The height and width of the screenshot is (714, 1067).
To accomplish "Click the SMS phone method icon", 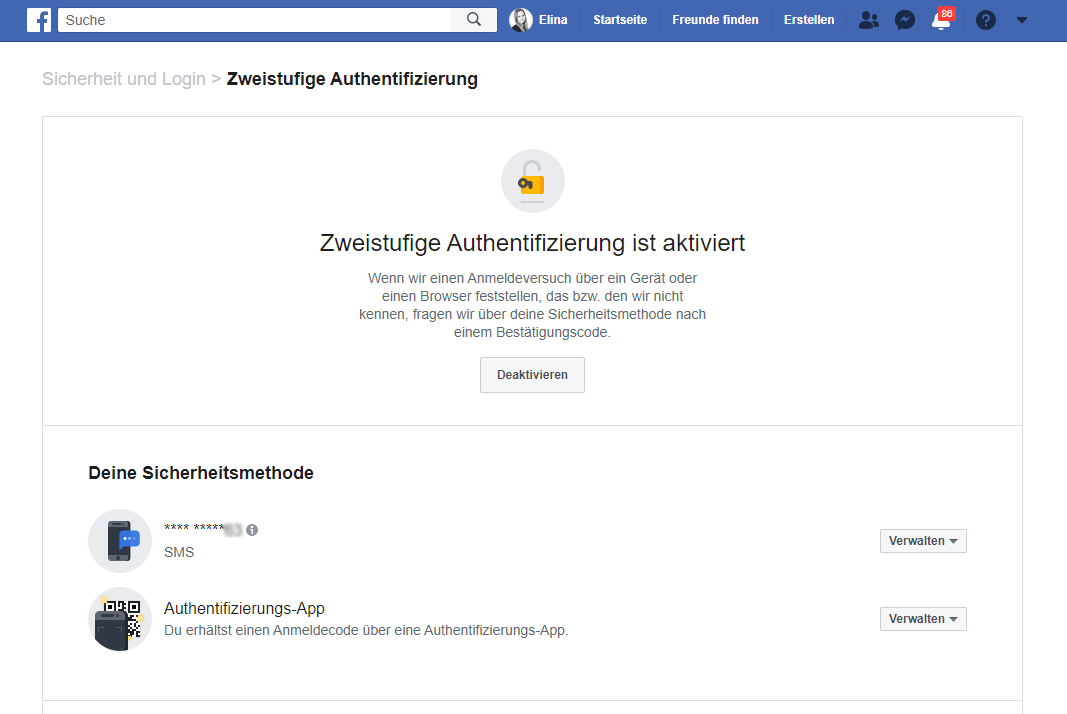I will point(120,541).
